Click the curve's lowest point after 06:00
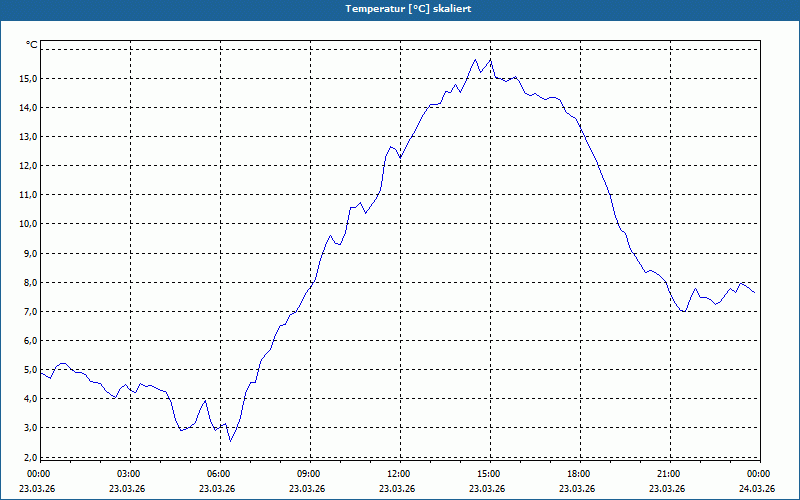800x500 pixels. click(x=231, y=441)
